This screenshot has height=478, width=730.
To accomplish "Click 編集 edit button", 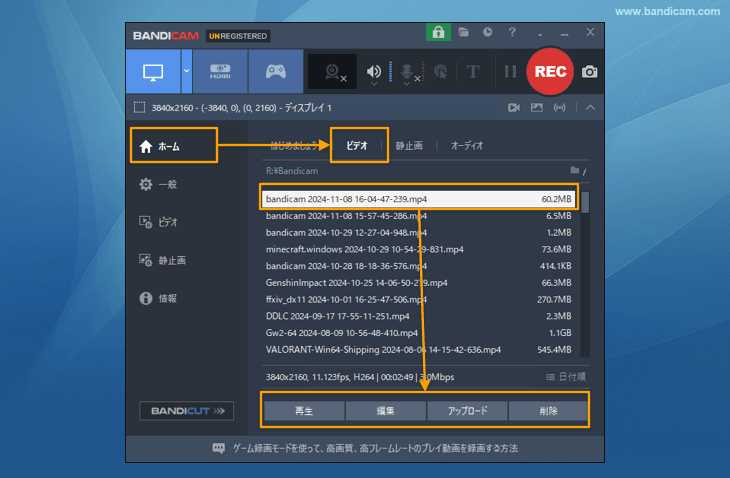I will (385, 411).
